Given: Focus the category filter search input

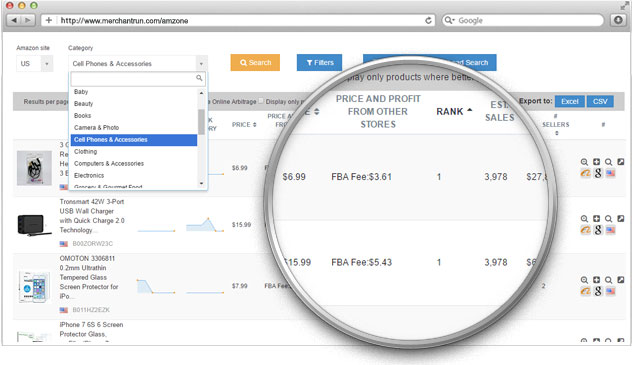Looking at the screenshot, I should tap(138, 78).
